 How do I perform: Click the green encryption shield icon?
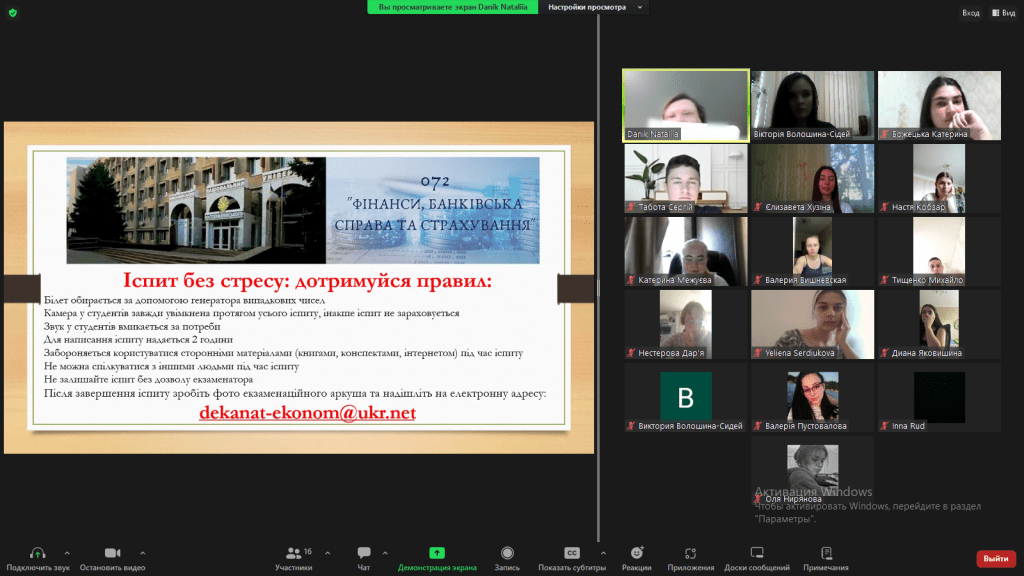tap(13, 13)
